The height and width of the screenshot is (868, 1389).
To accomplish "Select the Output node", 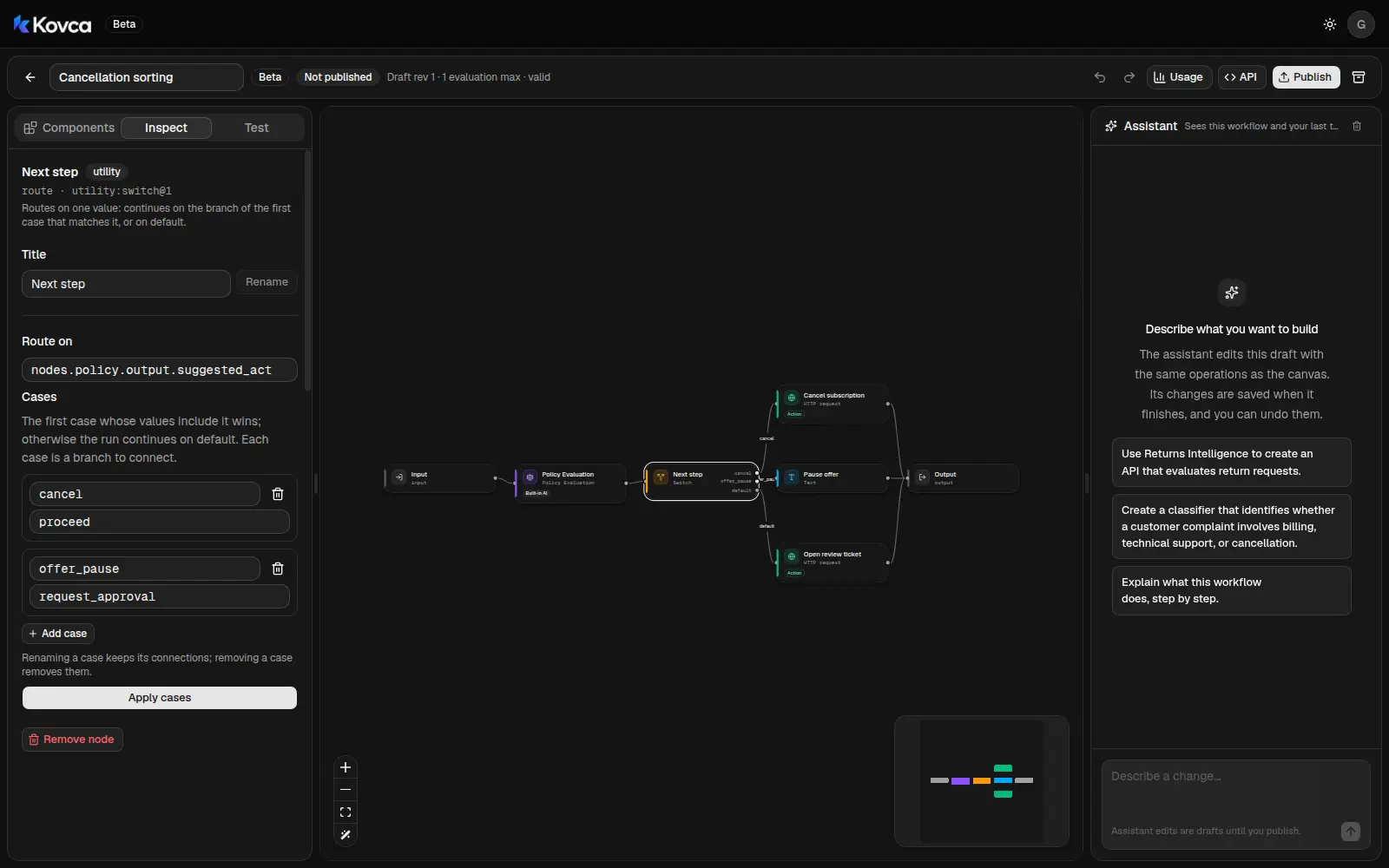I will (x=964, y=478).
